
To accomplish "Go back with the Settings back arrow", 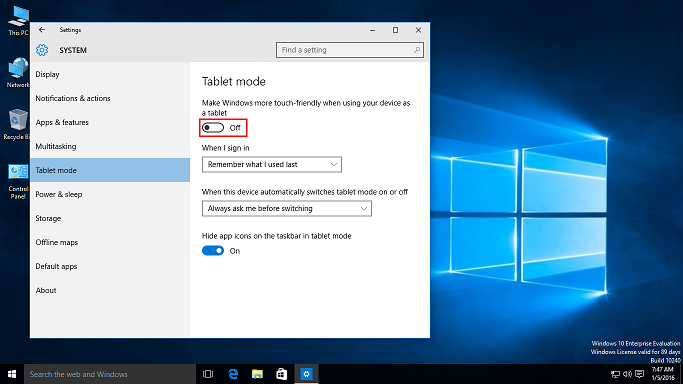I will pos(42,30).
